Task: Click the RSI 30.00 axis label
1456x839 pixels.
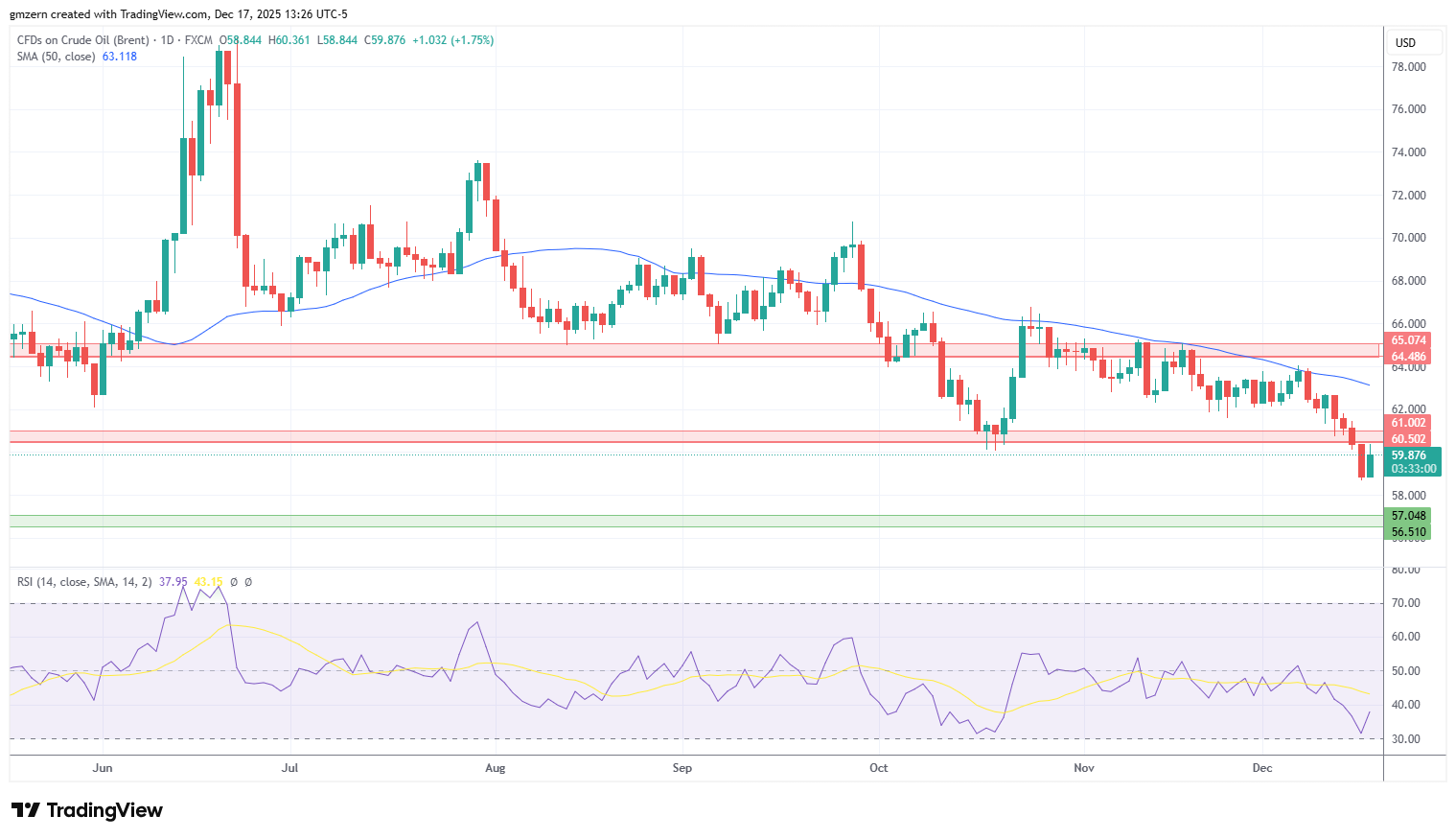Action: 1405,739
